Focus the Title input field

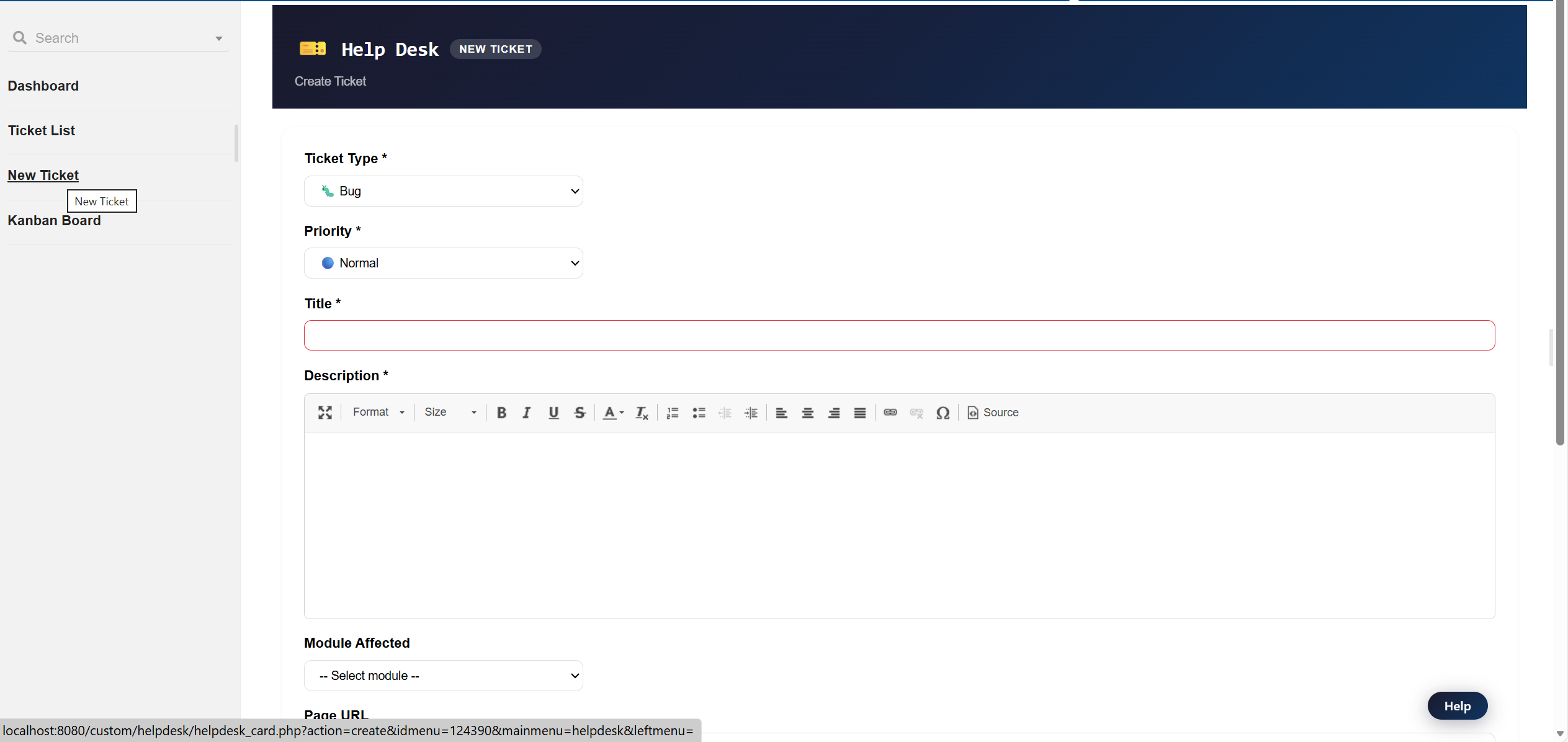click(x=899, y=336)
